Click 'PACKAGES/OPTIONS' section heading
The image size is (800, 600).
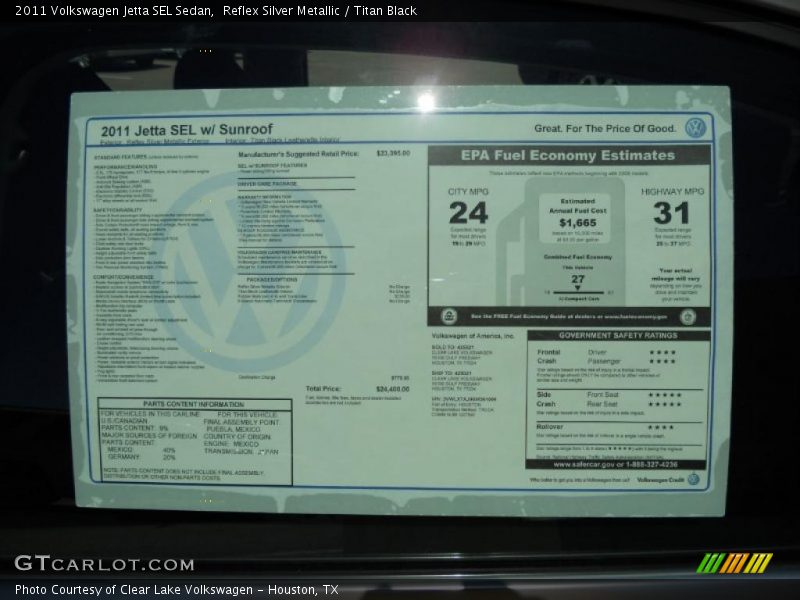click(x=271, y=280)
